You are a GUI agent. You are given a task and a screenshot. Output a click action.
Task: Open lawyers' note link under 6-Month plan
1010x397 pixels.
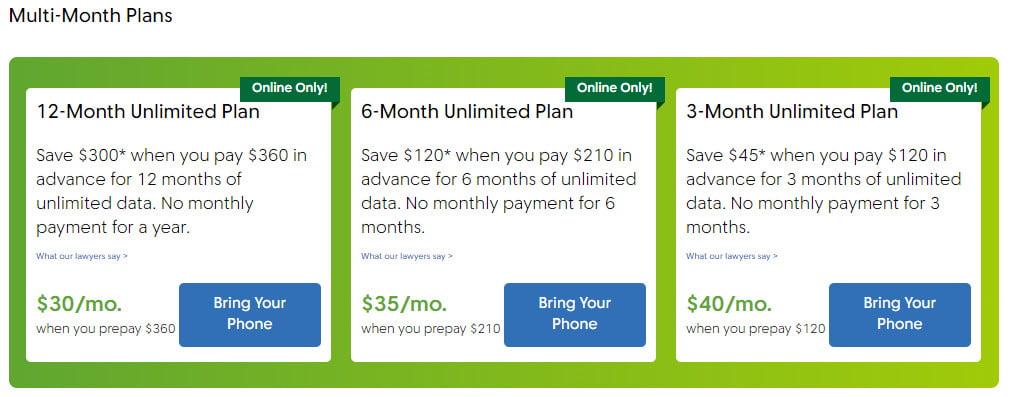(406, 256)
